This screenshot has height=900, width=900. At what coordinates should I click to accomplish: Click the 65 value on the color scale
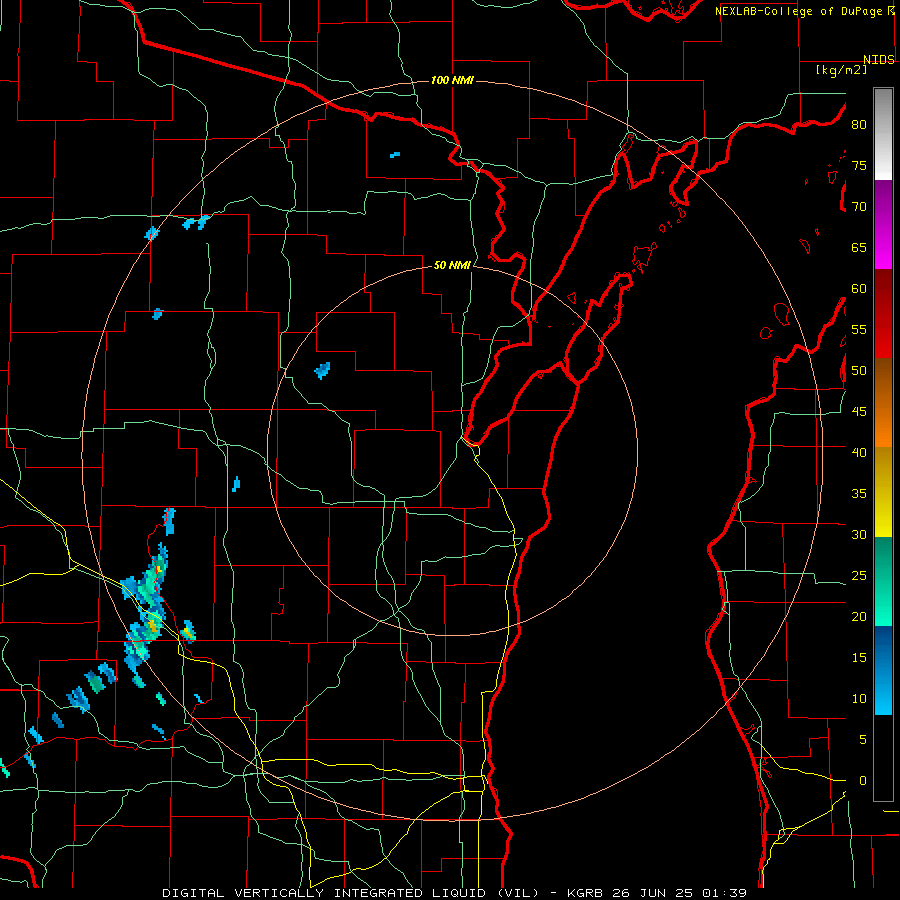point(859,248)
